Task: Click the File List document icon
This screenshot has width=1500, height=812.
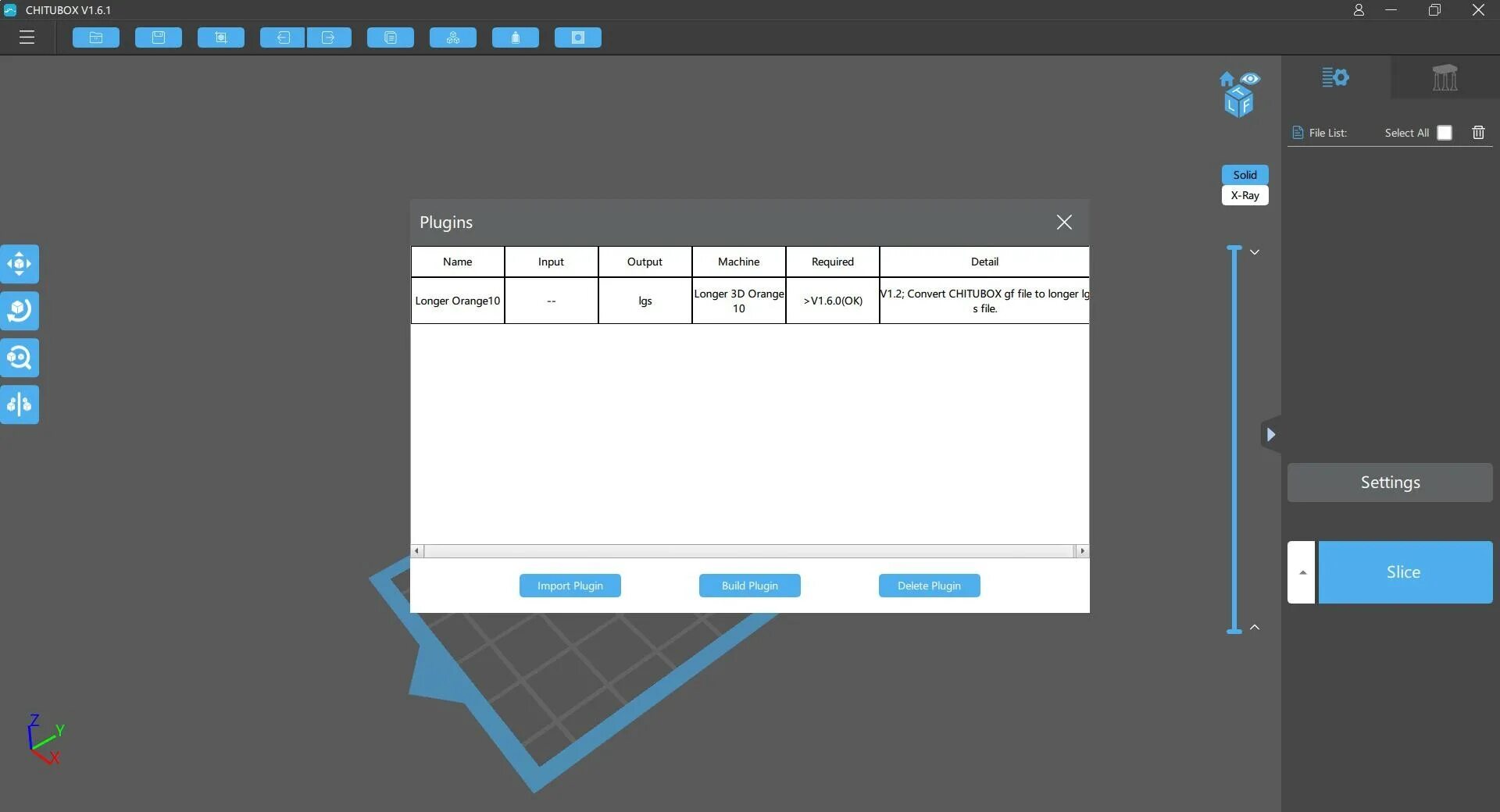Action: pyautogui.click(x=1298, y=133)
